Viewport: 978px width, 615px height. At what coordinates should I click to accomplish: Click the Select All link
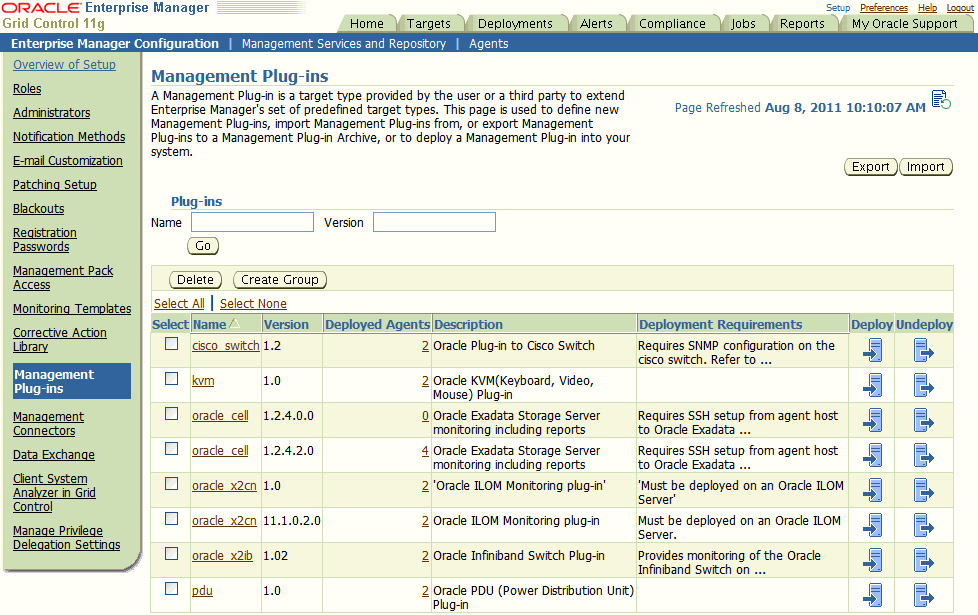[x=179, y=304]
